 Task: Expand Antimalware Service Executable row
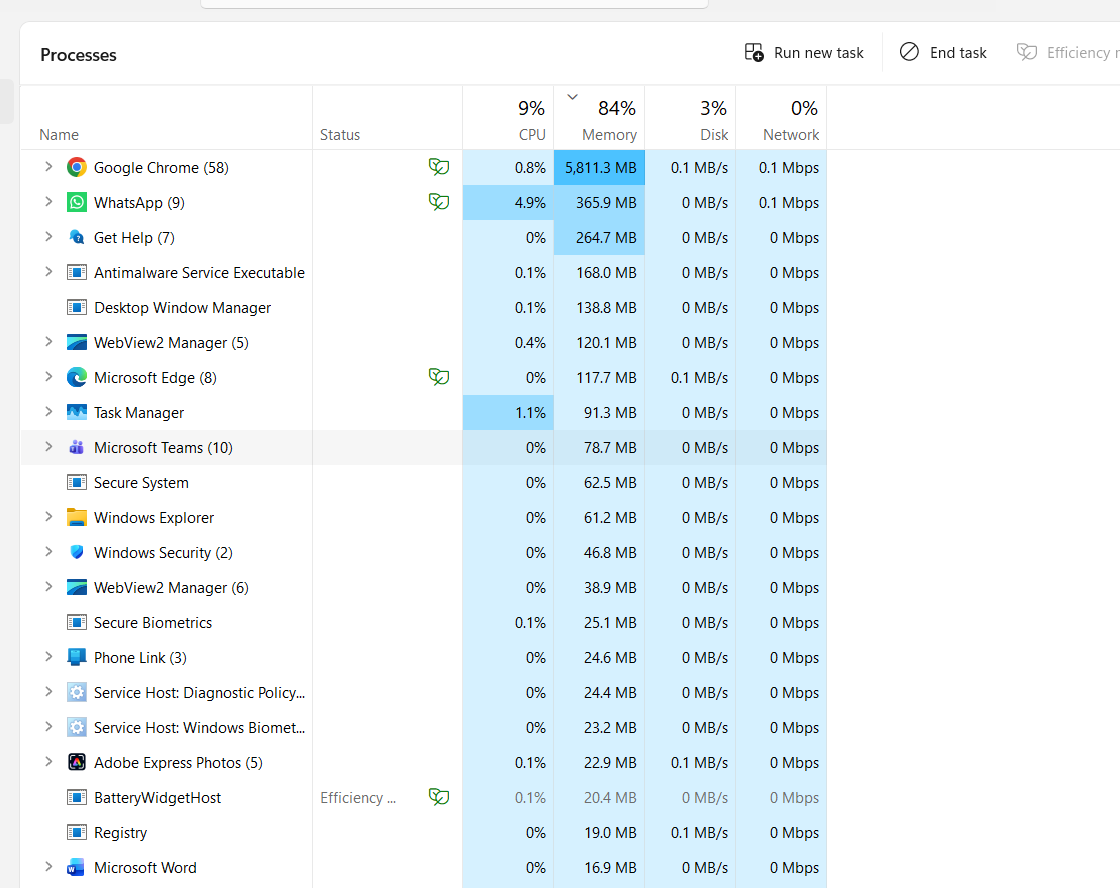(49, 271)
